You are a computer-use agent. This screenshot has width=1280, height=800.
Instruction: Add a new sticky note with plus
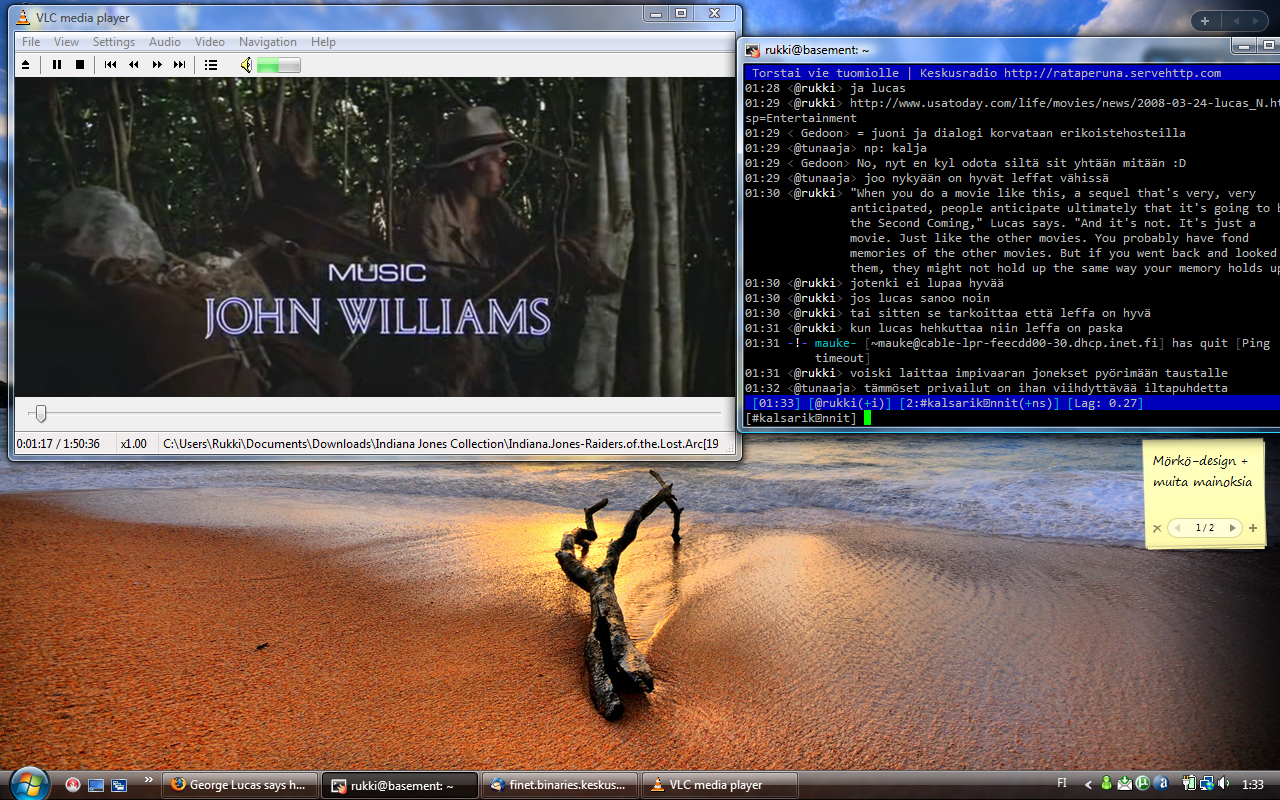1253,528
